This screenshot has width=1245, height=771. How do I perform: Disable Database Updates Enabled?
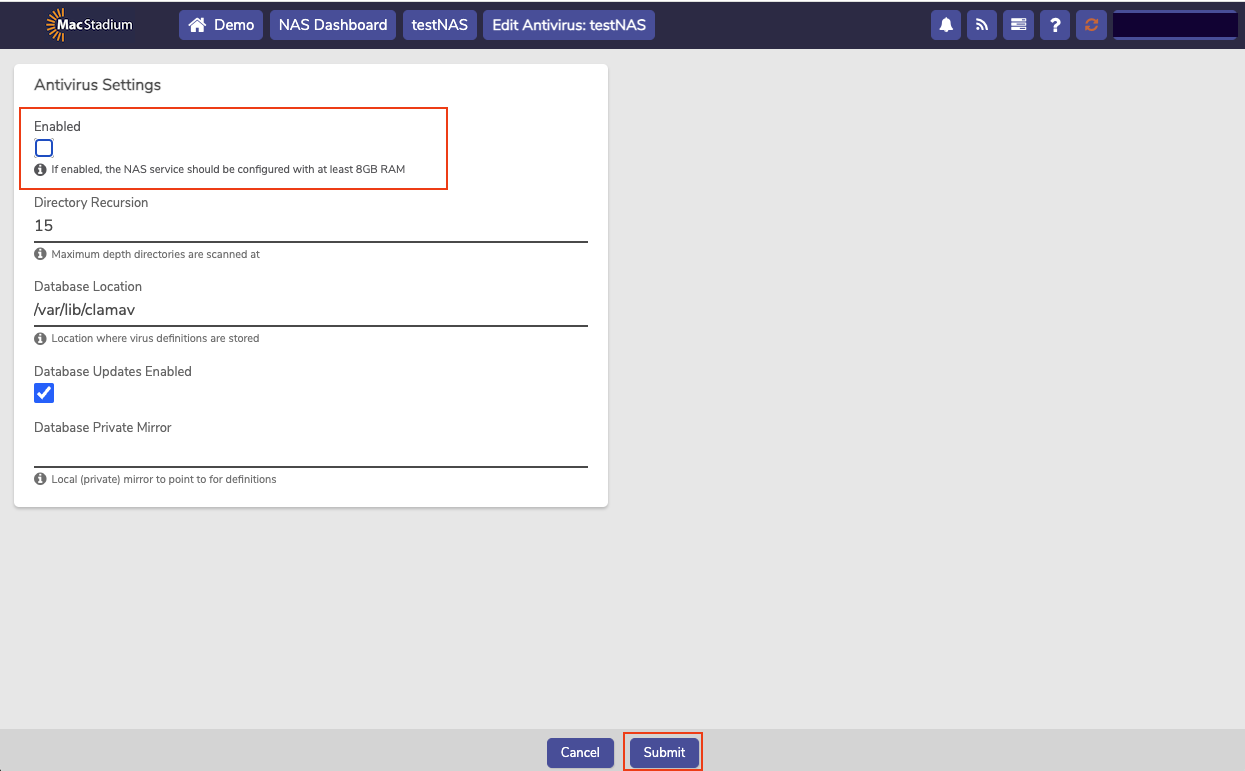43,393
